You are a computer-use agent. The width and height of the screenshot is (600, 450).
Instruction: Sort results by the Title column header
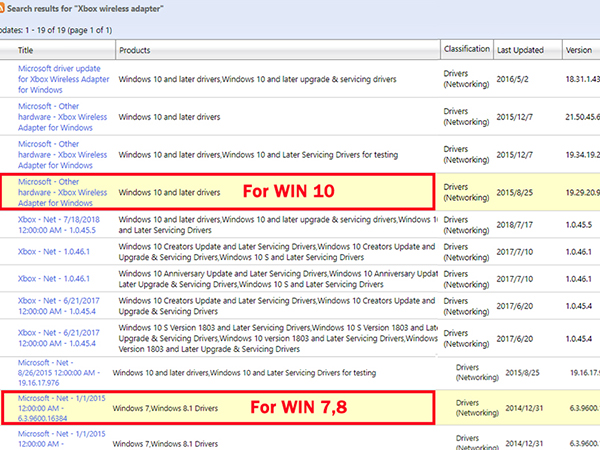26,50
